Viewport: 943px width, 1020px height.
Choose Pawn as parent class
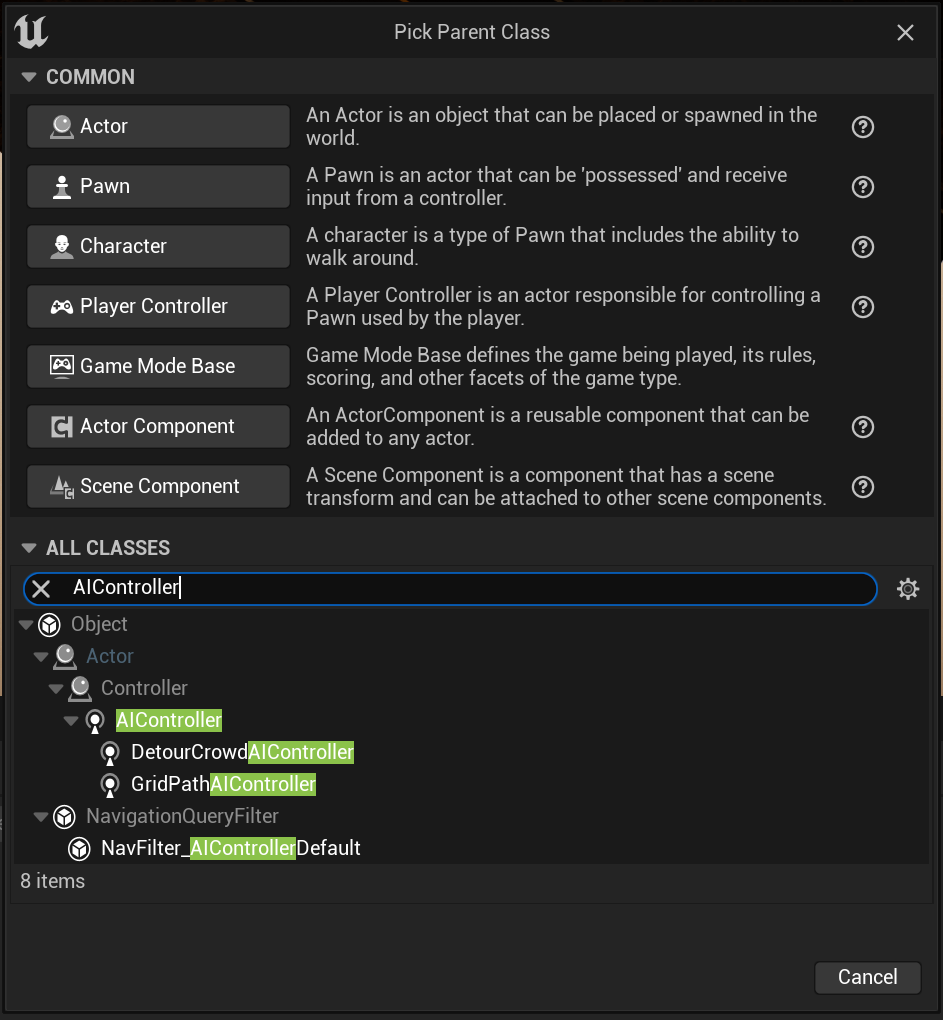click(158, 186)
